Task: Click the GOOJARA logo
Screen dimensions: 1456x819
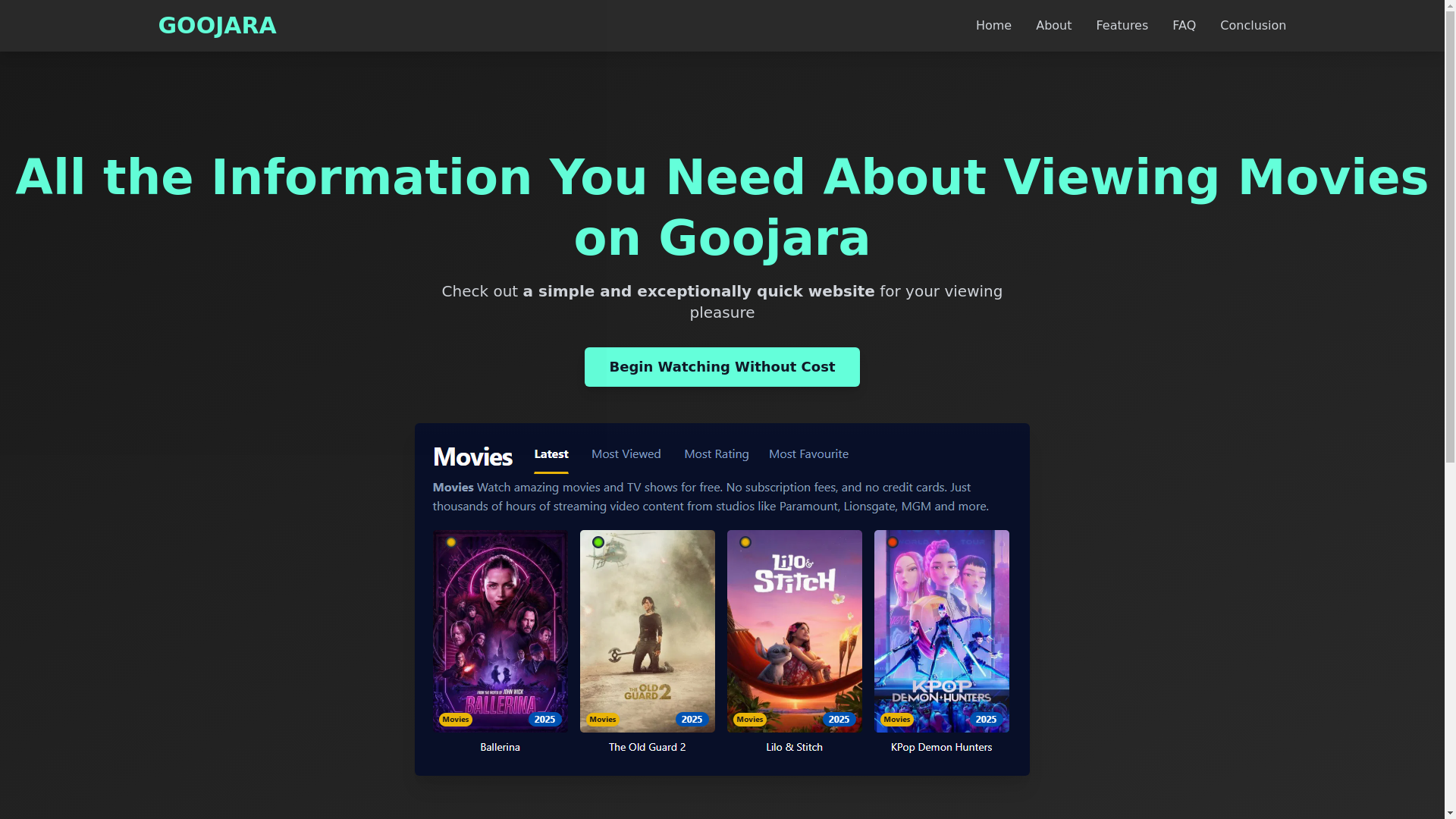Action: point(217,26)
